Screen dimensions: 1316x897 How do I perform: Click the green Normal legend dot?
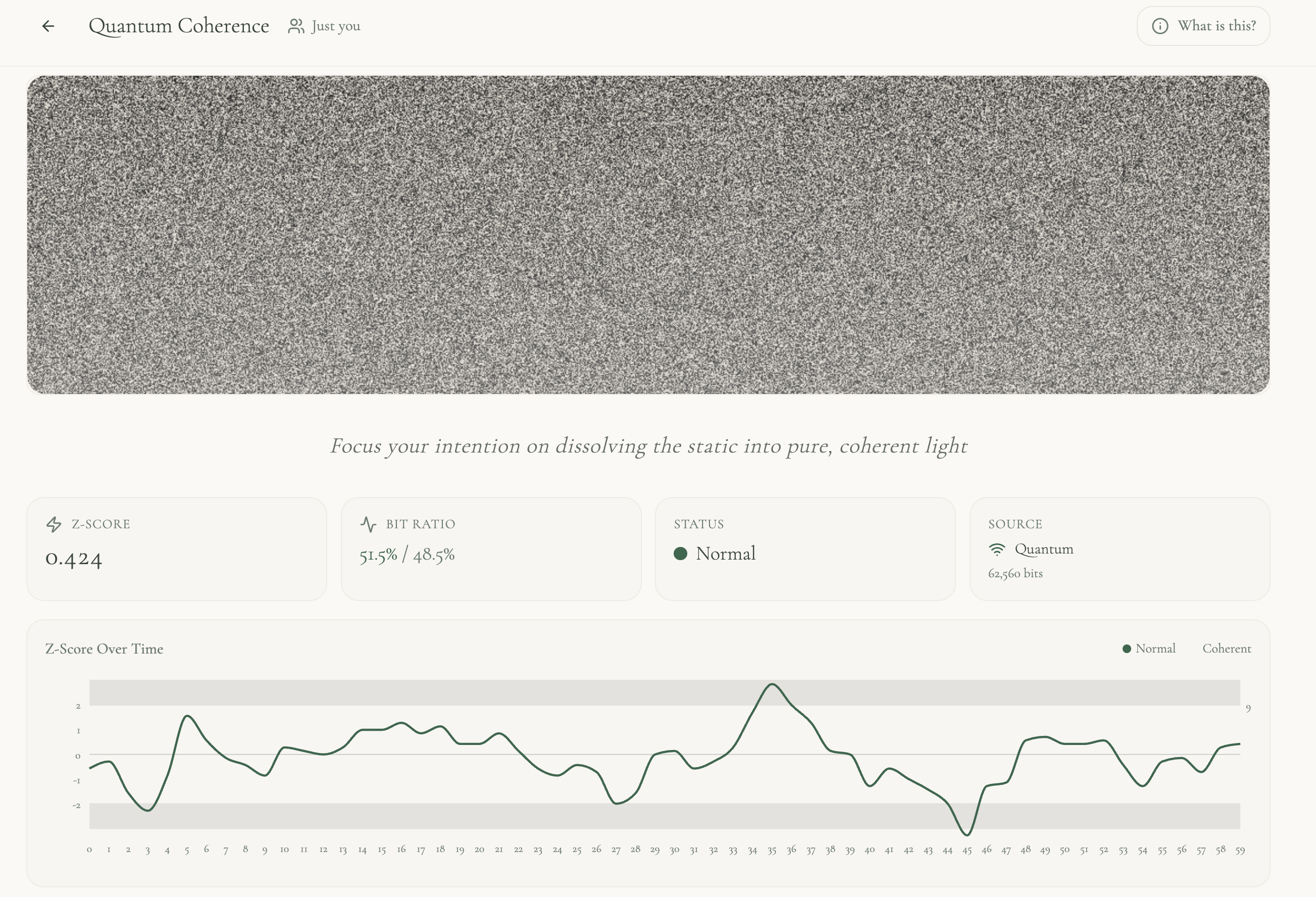click(1126, 649)
